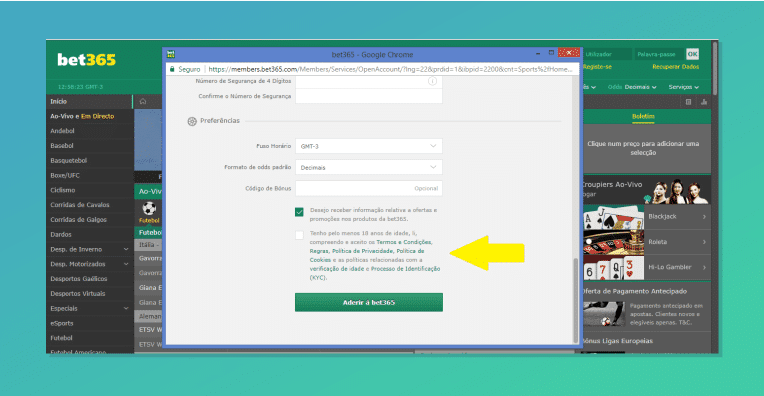The image size is (764, 396).
Task: Click the first icon to the right of the nav bar
Action: (688, 102)
